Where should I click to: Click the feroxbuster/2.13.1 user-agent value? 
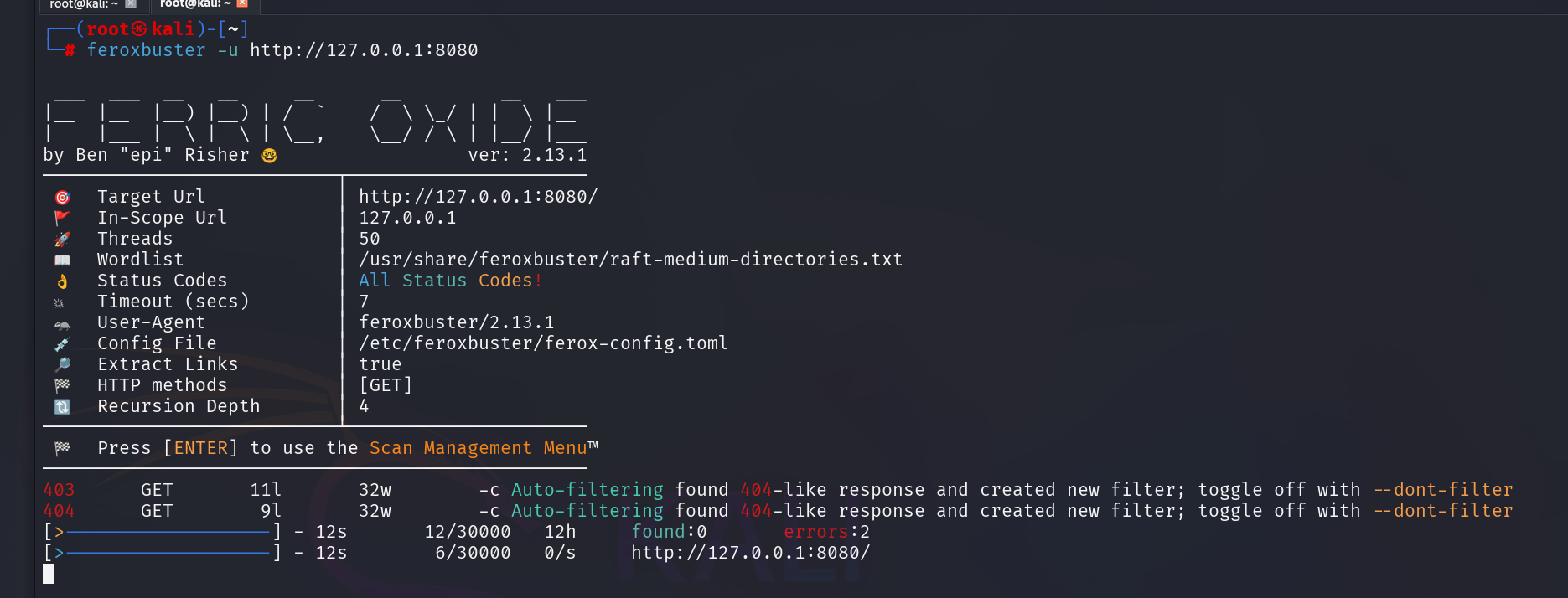(x=457, y=322)
